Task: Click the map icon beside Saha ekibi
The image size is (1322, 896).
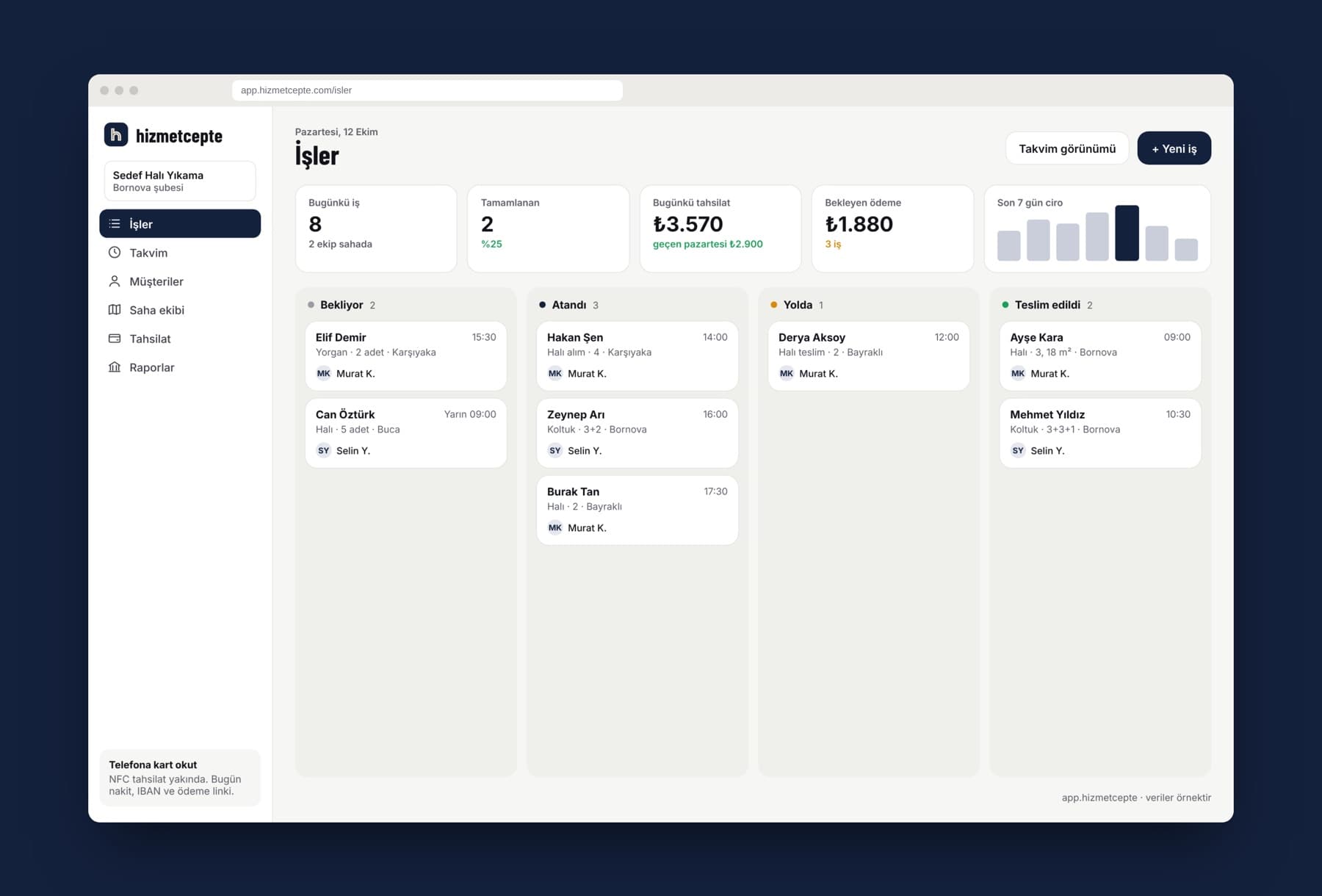Action: click(x=115, y=309)
